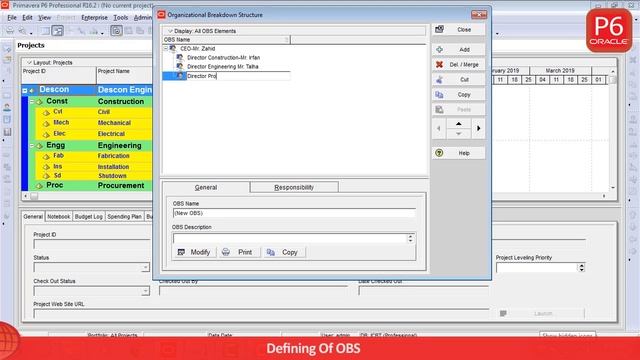Modify the OBS description
The width and height of the screenshot is (640, 360).
click(194, 252)
